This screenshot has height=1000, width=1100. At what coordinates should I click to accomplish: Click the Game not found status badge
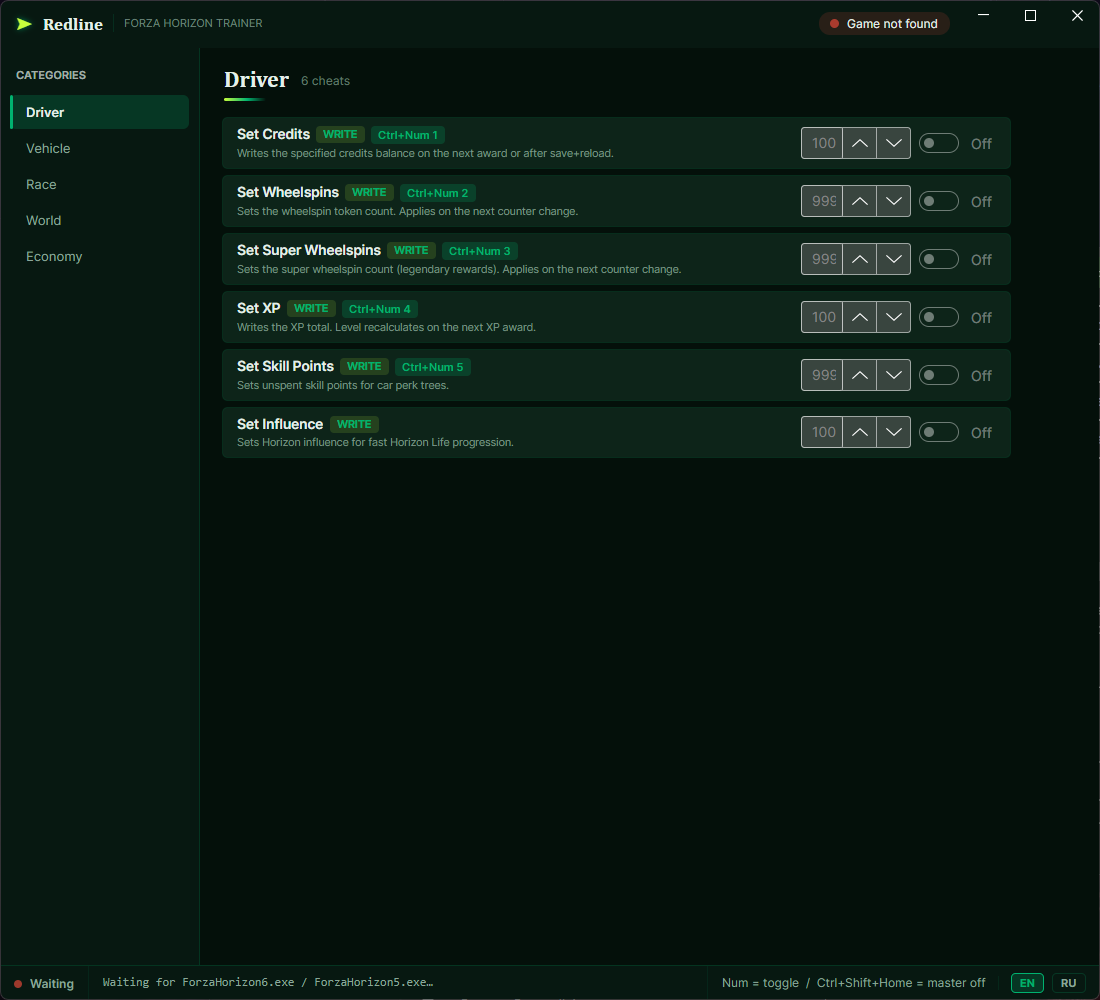pyautogui.click(x=884, y=24)
